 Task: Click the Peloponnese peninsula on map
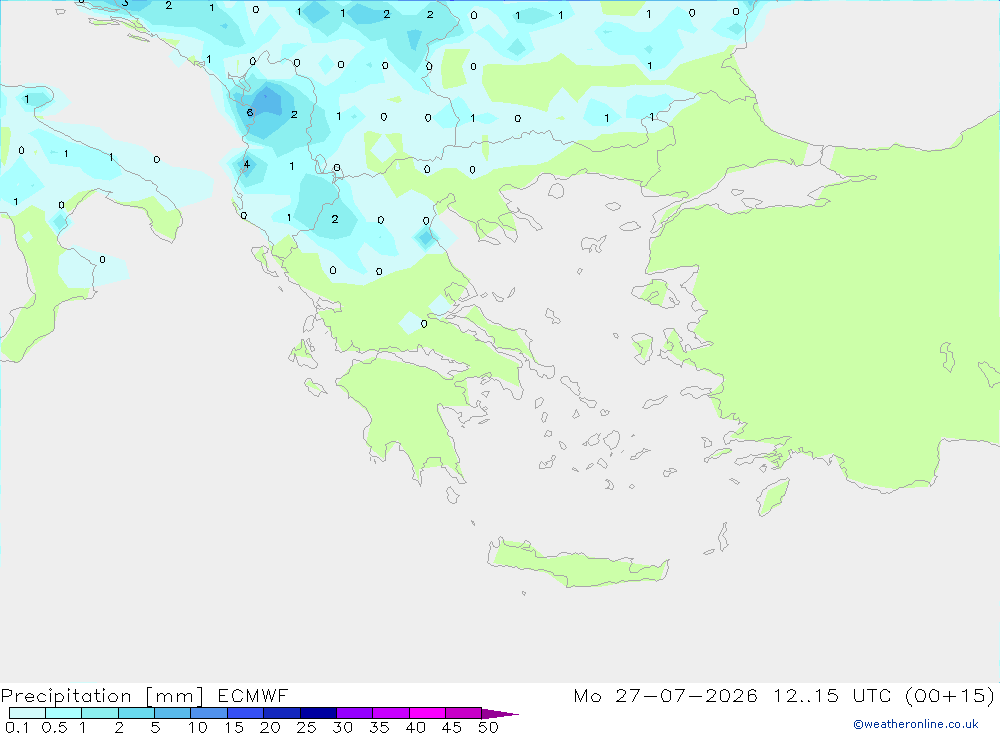tap(408, 415)
